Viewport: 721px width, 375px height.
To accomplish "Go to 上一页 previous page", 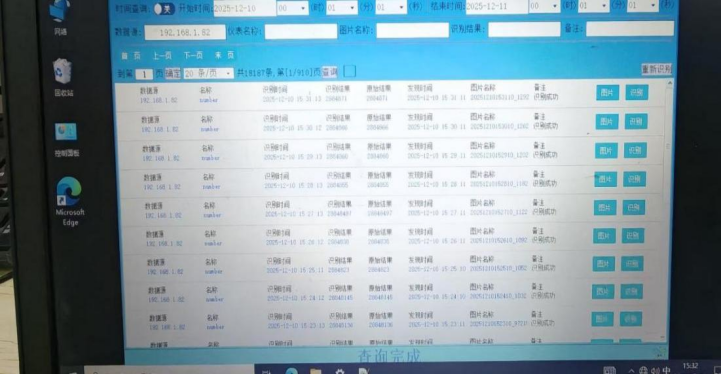I will coord(162,56).
